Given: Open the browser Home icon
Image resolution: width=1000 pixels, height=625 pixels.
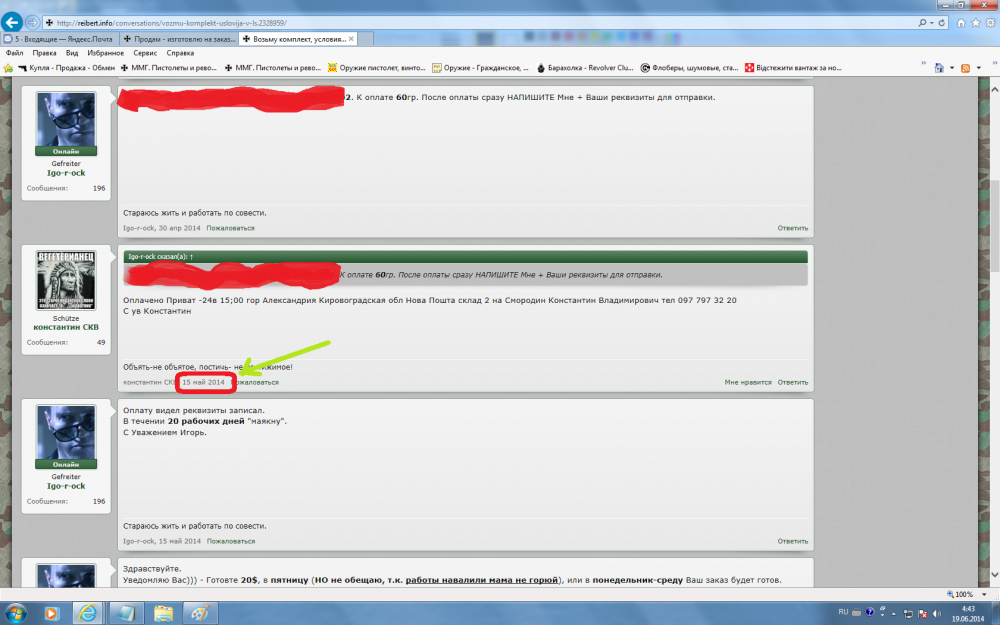Looking at the screenshot, I should (x=961, y=23).
